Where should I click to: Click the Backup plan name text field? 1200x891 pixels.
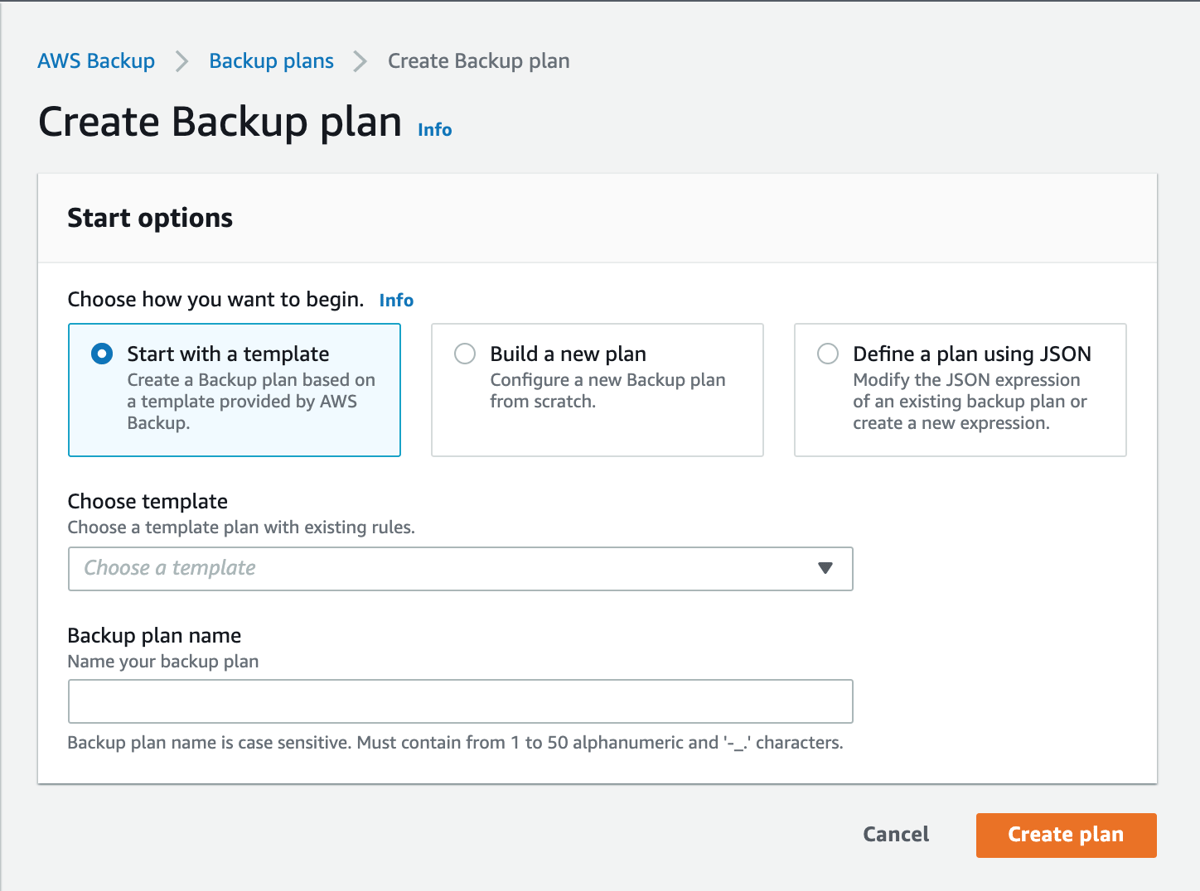pos(460,701)
